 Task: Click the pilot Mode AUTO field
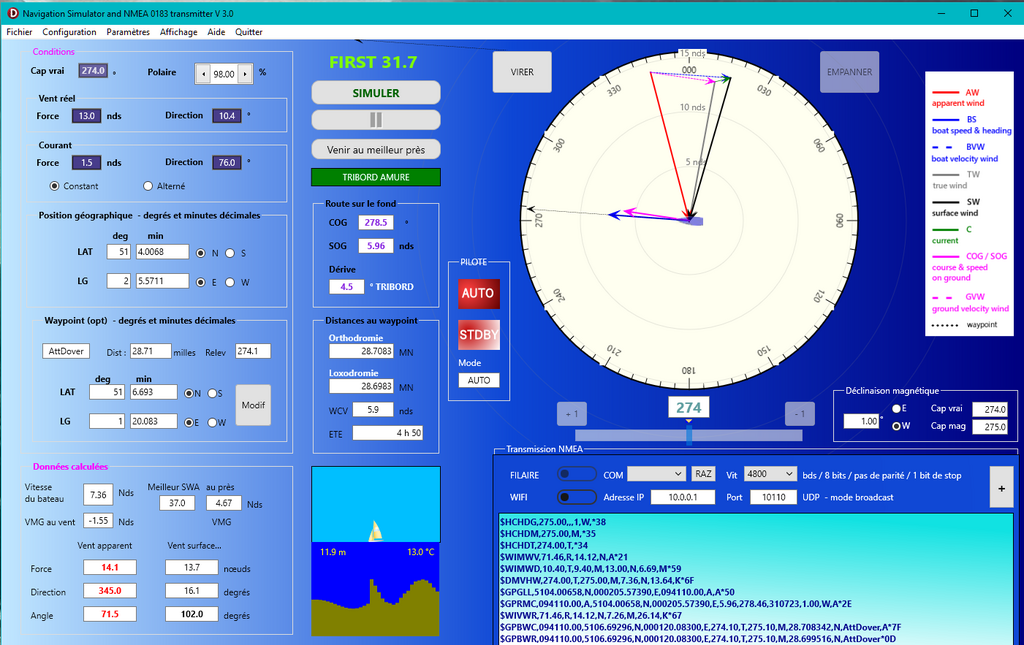point(479,380)
